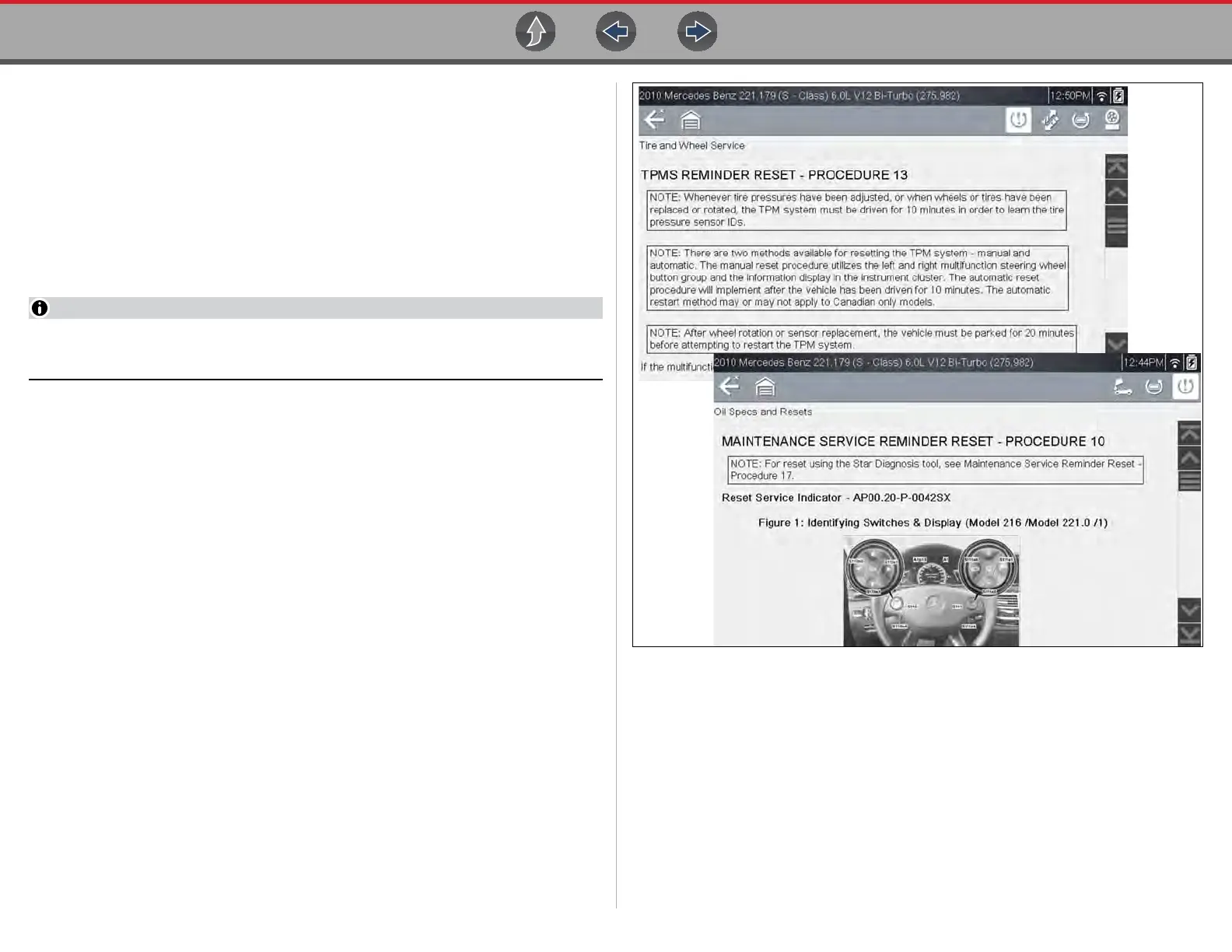Tap back arrow on Tire and Wheel Service screen

coord(655,120)
